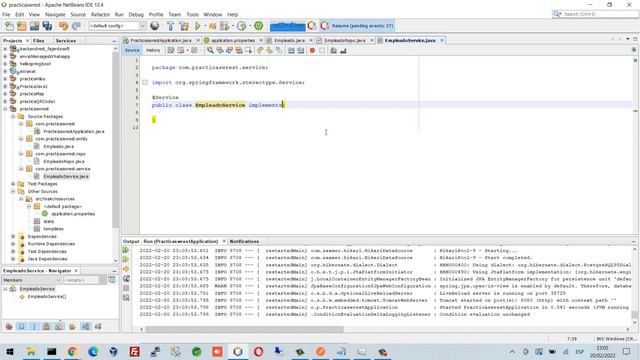Open the Refactor menu

pyautogui.click(x=100, y=14)
